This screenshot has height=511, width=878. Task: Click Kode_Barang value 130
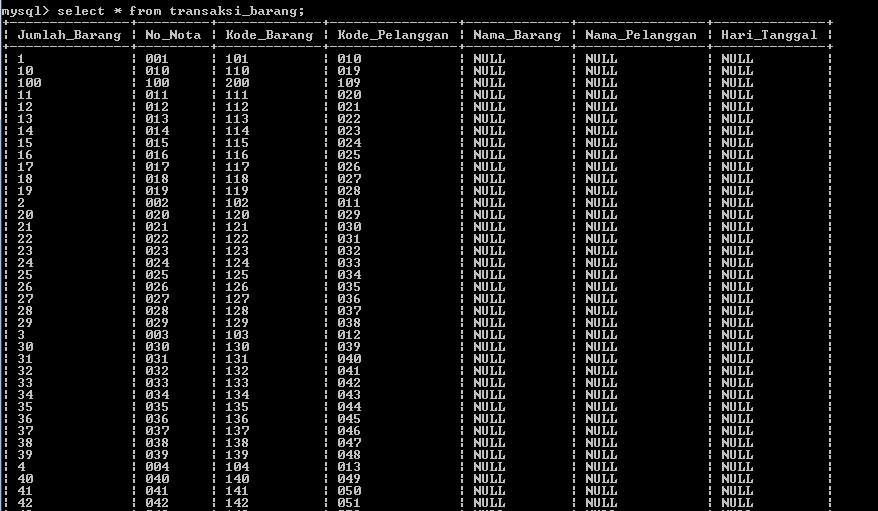237,347
